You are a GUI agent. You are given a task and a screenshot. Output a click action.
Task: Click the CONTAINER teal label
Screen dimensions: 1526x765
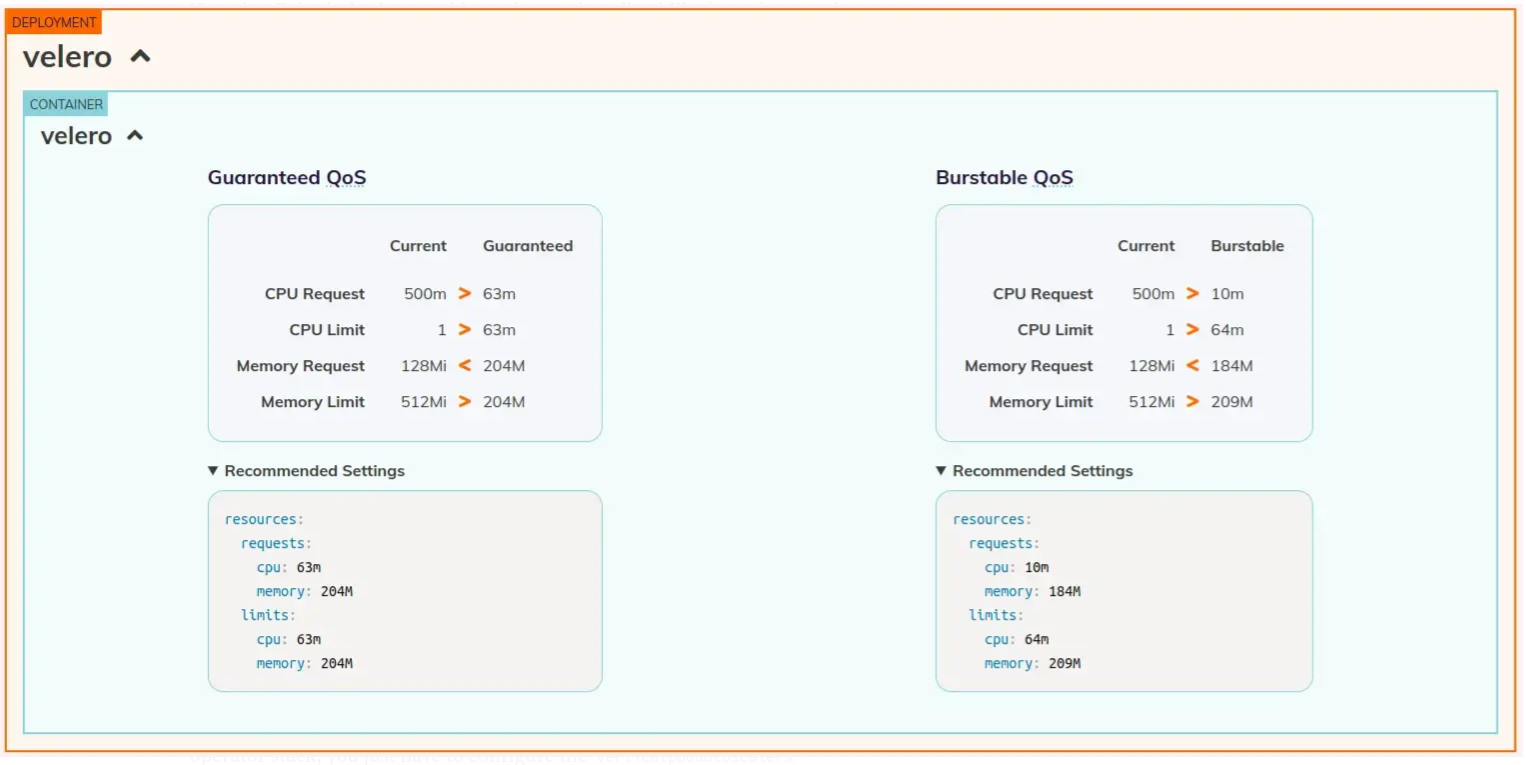66,104
